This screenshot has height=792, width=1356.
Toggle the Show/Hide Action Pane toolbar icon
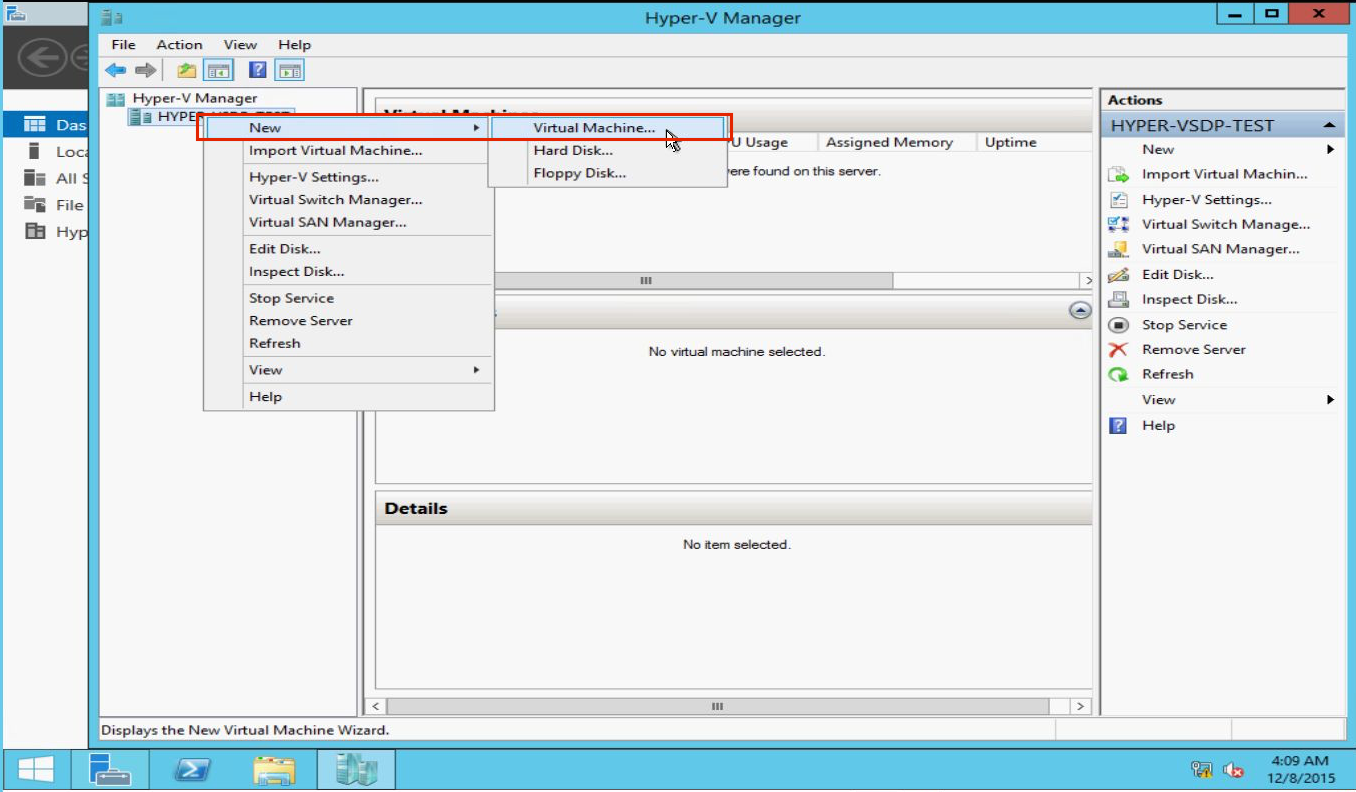point(290,70)
